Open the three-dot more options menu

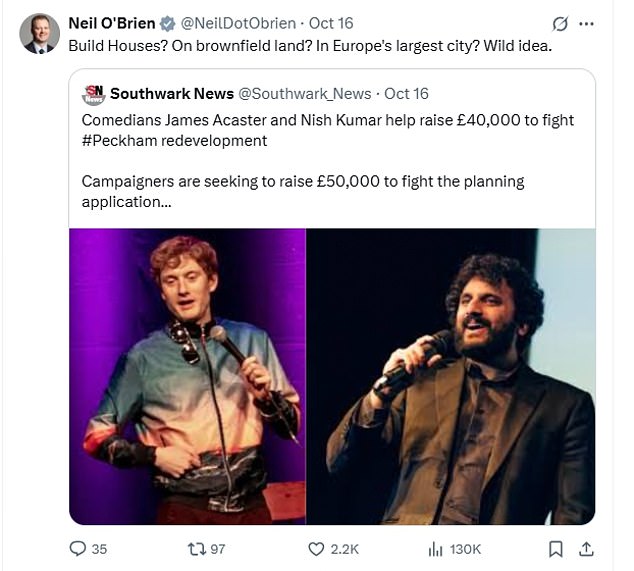588,24
